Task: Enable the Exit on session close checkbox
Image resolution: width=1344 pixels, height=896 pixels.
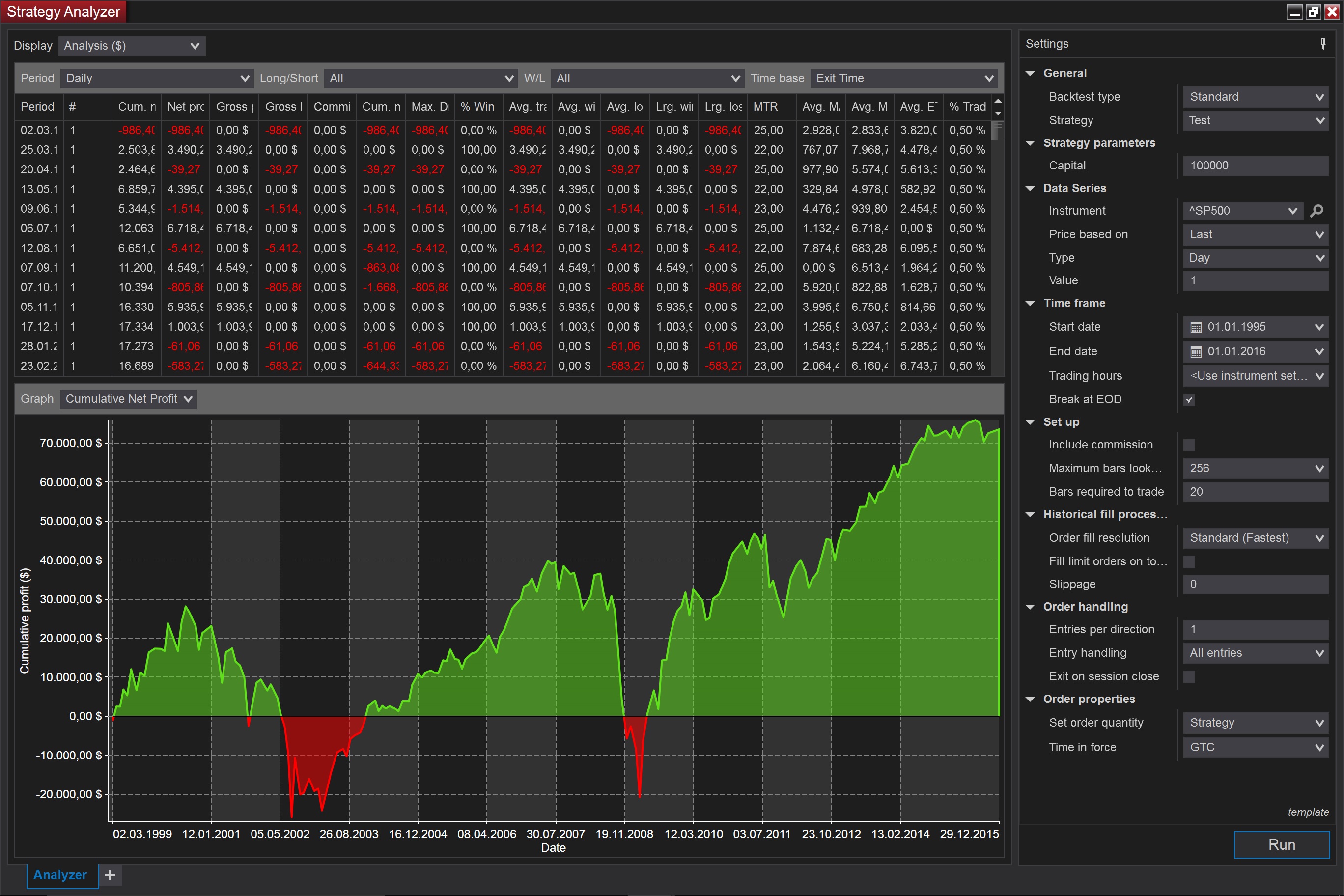Action: tap(1189, 676)
